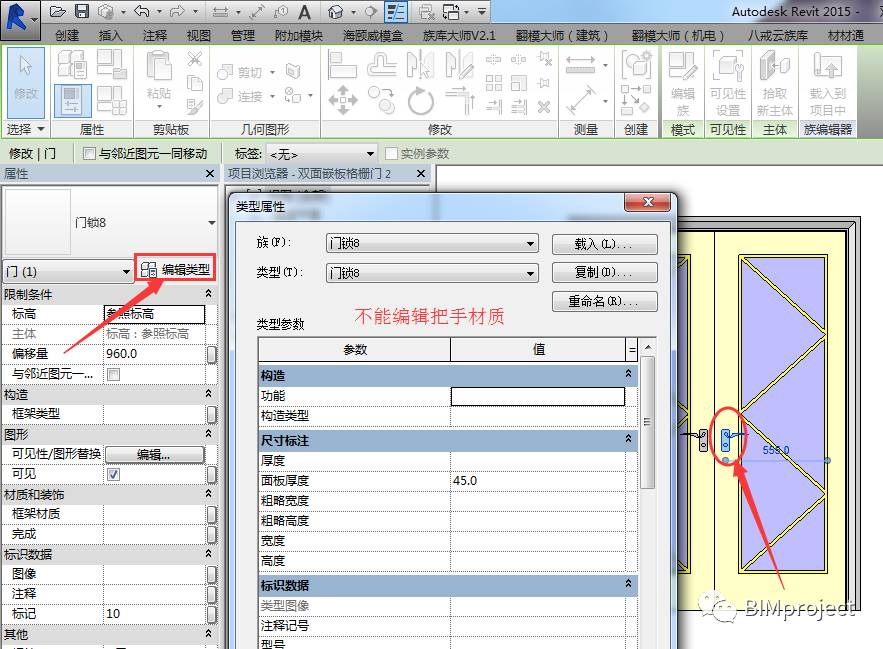Select the Offset tool in the 修改 panel
The height and width of the screenshot is (649, 883).
pos(382,64)
